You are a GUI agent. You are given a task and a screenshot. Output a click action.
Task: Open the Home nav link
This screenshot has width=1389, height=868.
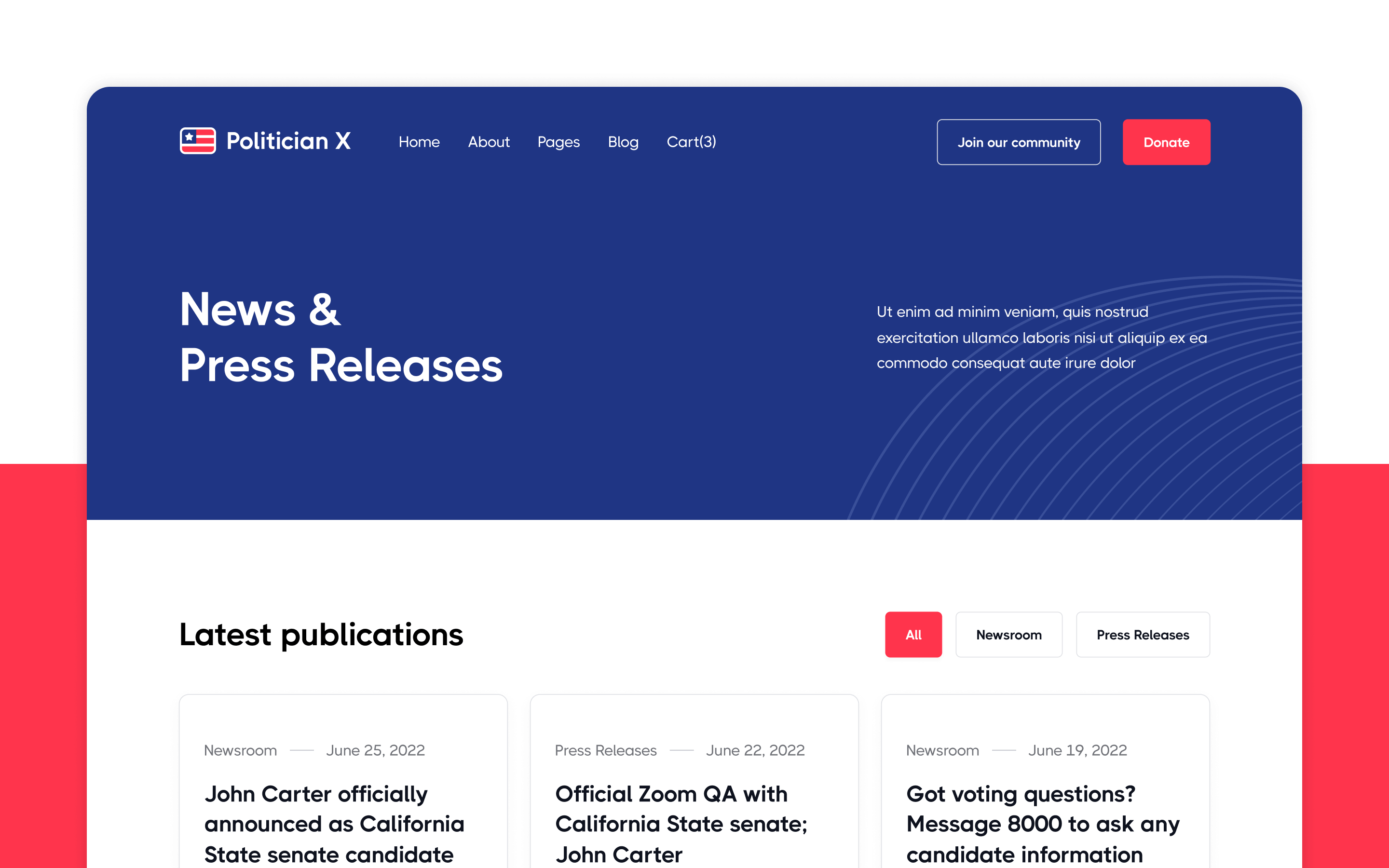tap(419, 142)
